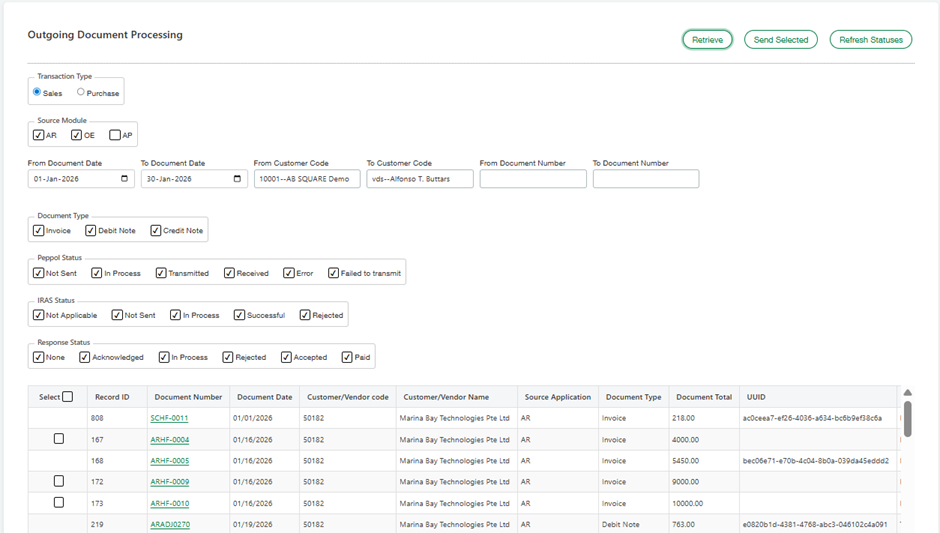Open document link ARHF-0009
The width and height of the screenshot is (940, 533).
tap(169, 482)
